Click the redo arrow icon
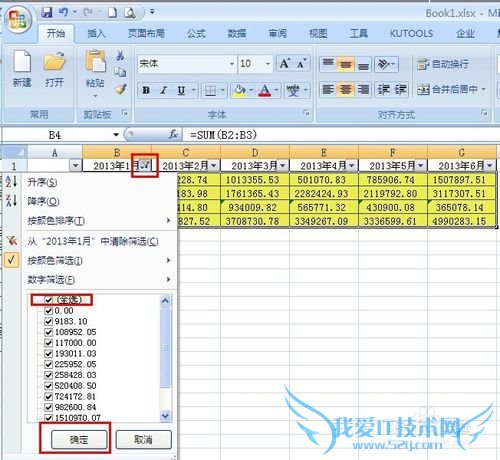The width and height of the screenshot is (500, 460). pos(88,13)
